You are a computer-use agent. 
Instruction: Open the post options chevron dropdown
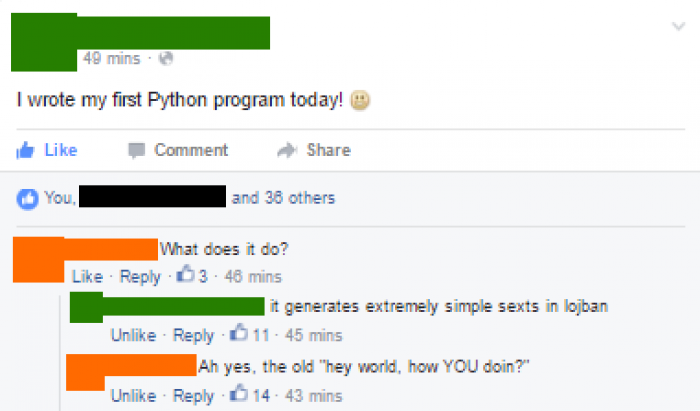click(x=679, y=26)
